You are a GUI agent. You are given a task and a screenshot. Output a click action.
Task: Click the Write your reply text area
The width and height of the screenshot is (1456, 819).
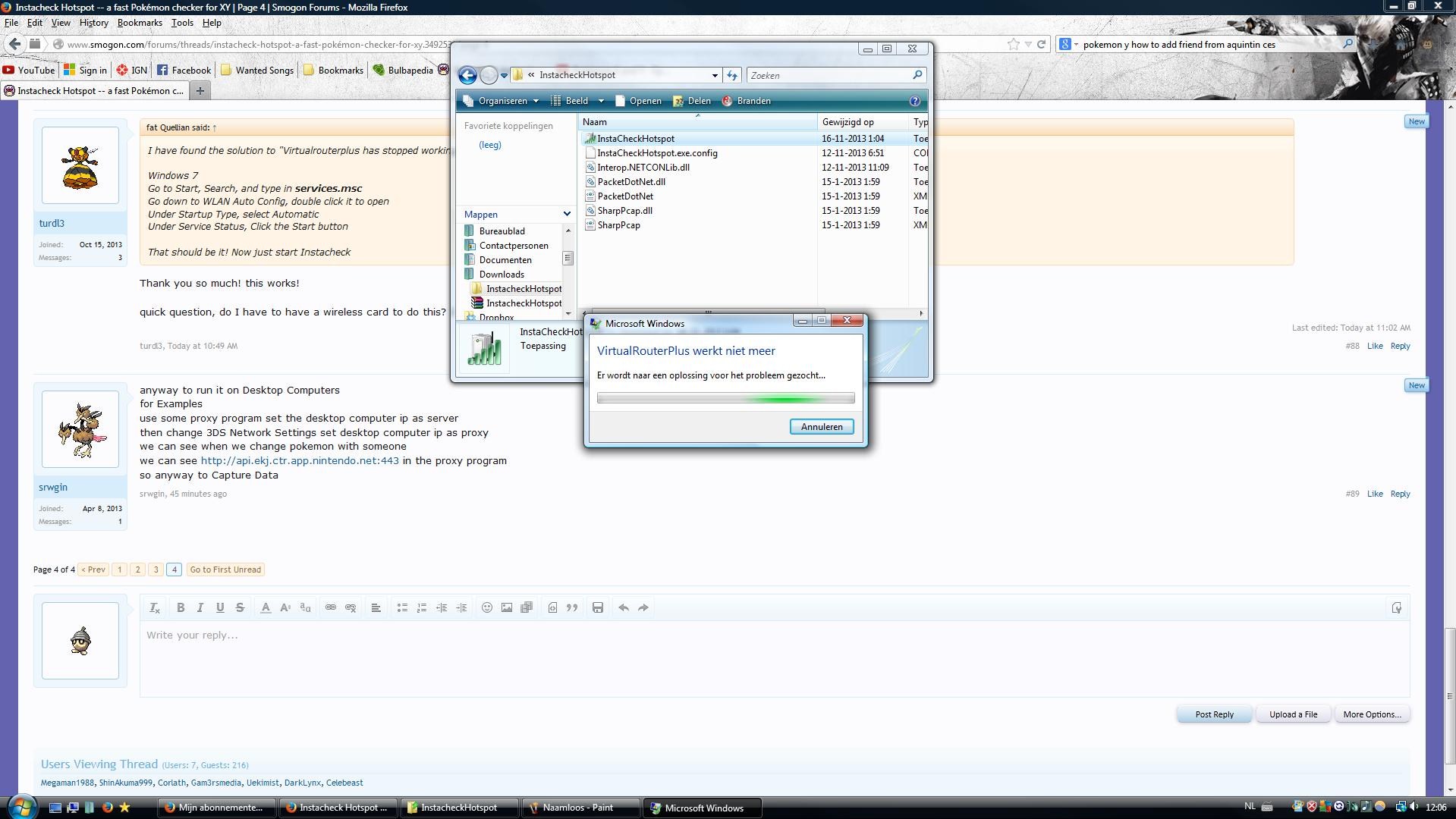click(774, 658)
